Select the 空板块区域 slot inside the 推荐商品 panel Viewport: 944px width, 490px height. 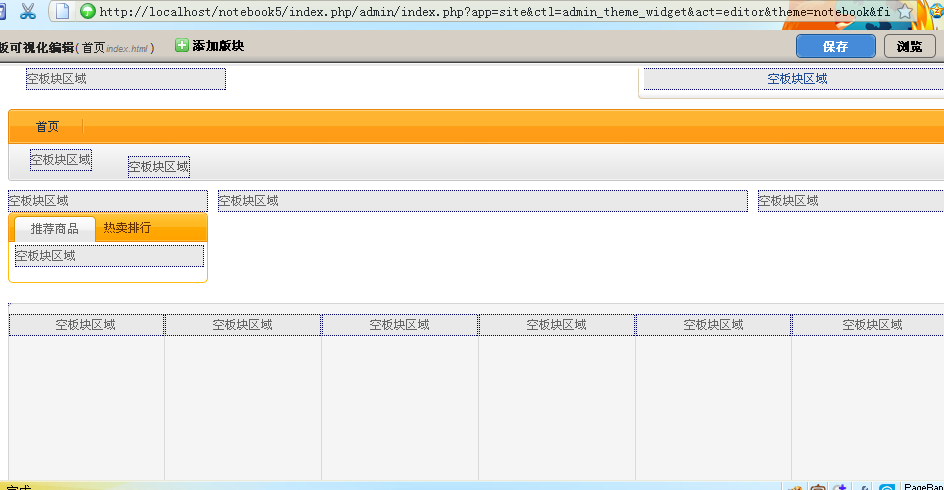[x=108, y=256]
